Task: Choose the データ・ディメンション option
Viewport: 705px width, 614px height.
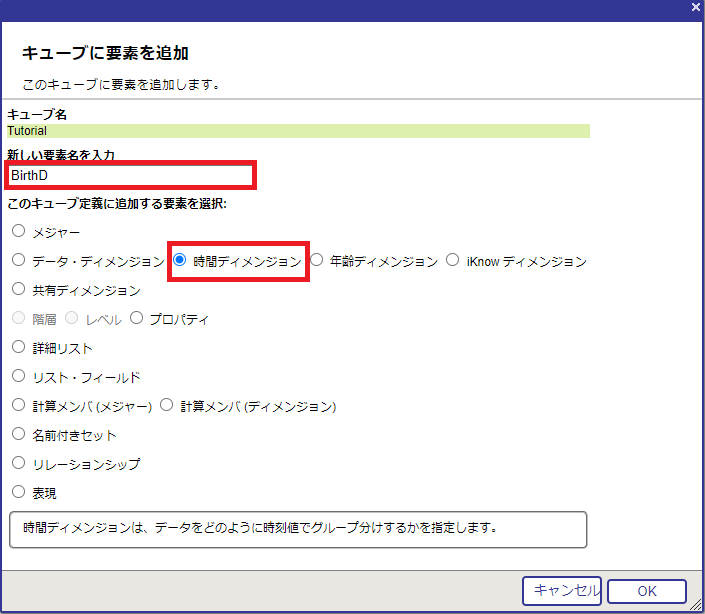Action: pyautogui.click(x=18, y=260)
